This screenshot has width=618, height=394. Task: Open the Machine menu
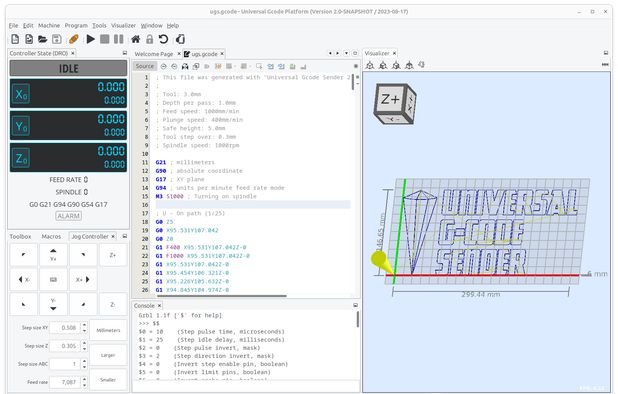(x=49, y=25)
